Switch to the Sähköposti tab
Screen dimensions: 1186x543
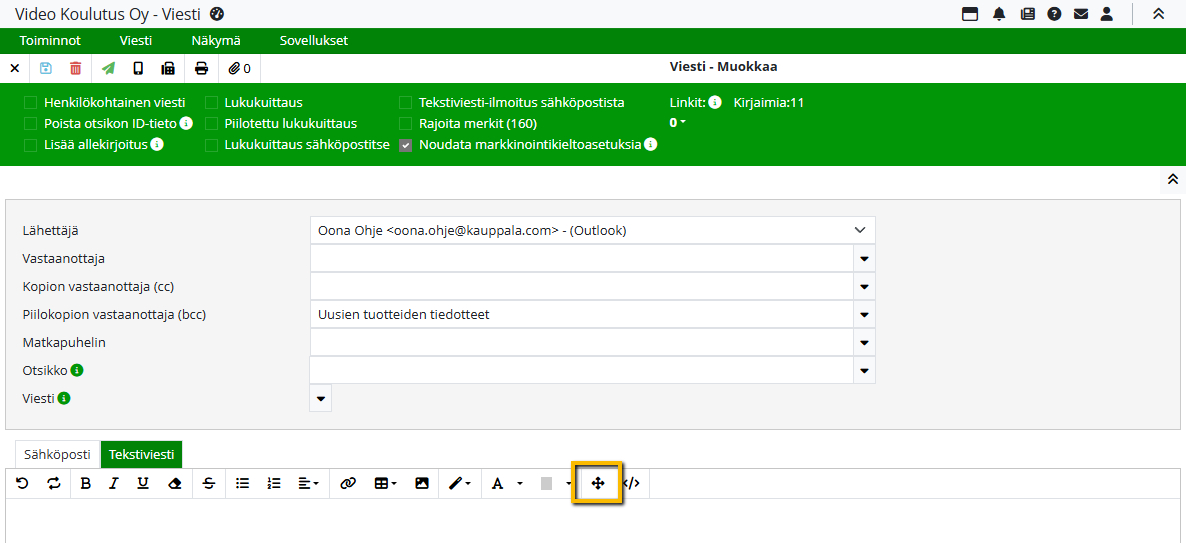(58, 454)
